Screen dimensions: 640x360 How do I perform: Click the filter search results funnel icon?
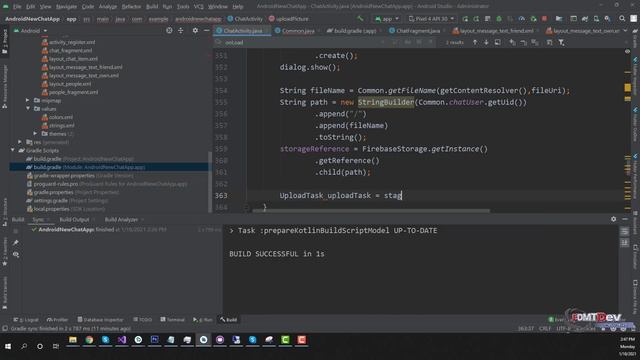click(x=561, y=42)
